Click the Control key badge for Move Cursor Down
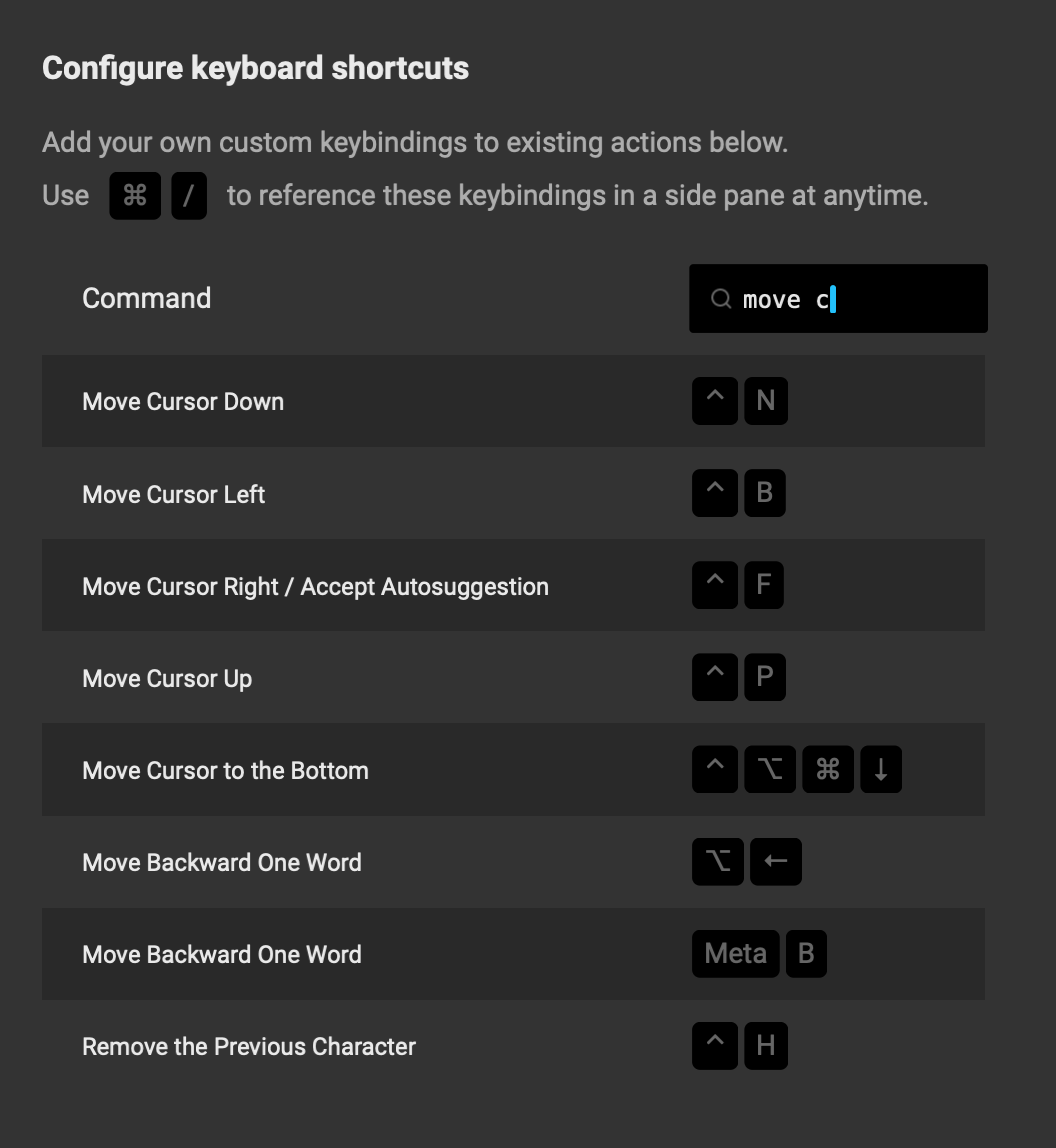 (714, 400)
